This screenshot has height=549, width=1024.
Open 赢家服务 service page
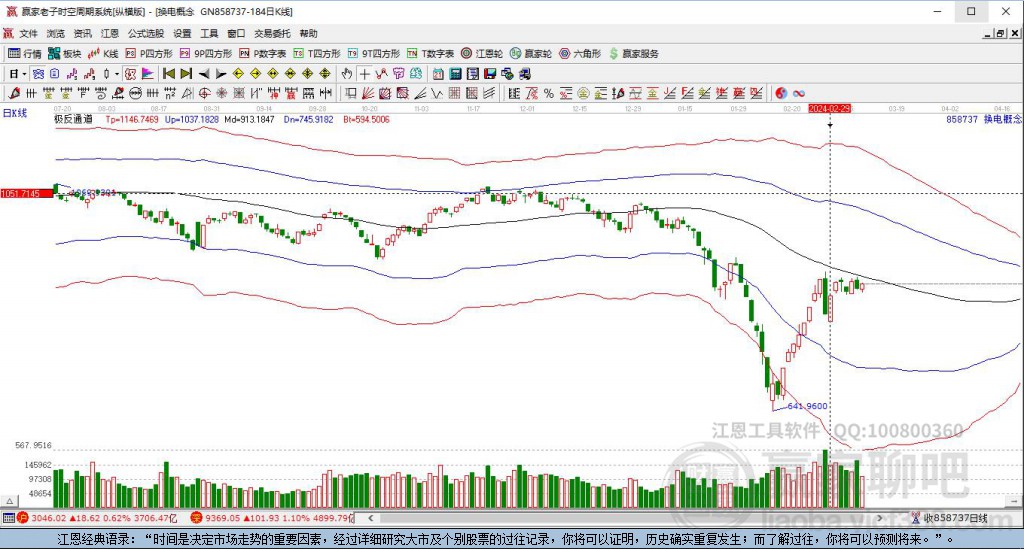point(633,54)
